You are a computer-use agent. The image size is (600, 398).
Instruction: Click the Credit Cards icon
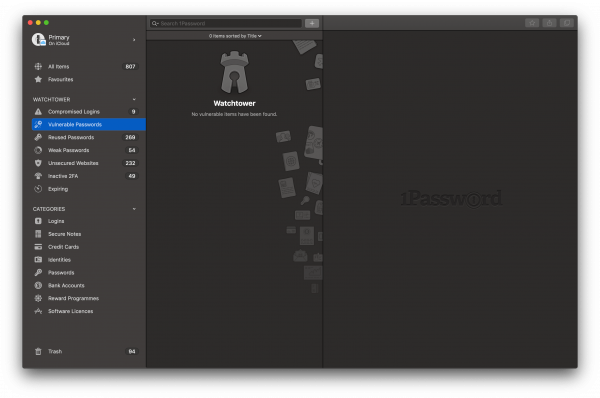click(x=38, y=247)
